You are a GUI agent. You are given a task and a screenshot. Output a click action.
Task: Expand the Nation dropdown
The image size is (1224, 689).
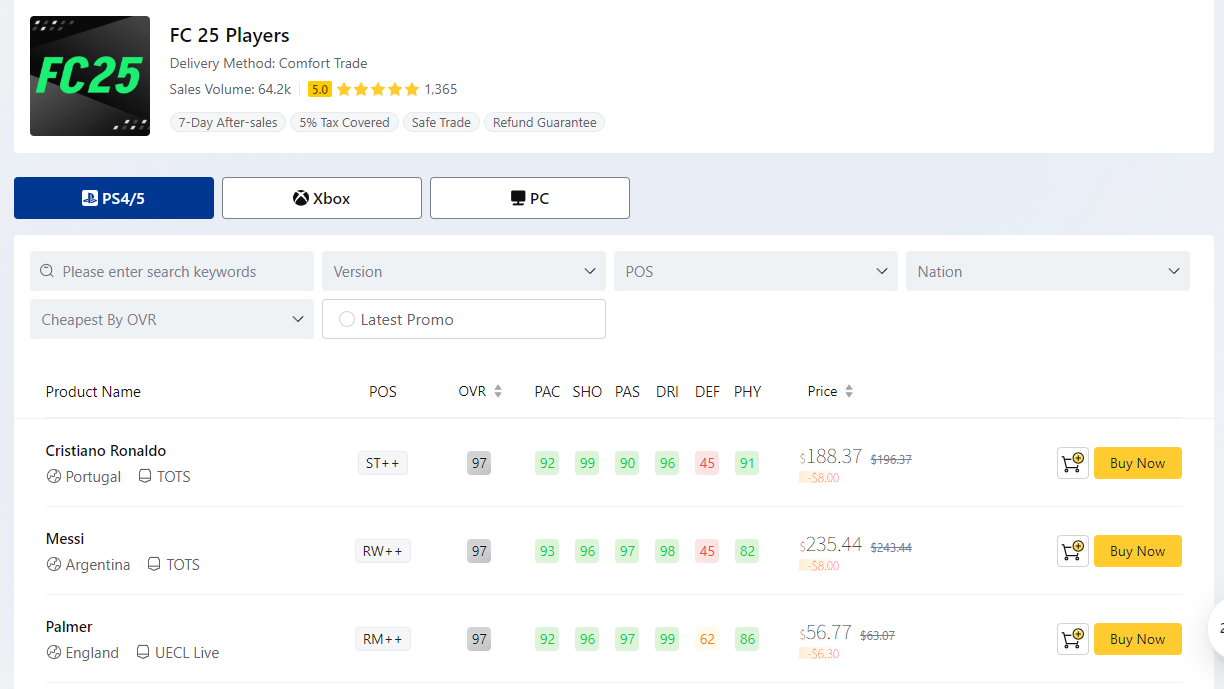click(1048, 271)
